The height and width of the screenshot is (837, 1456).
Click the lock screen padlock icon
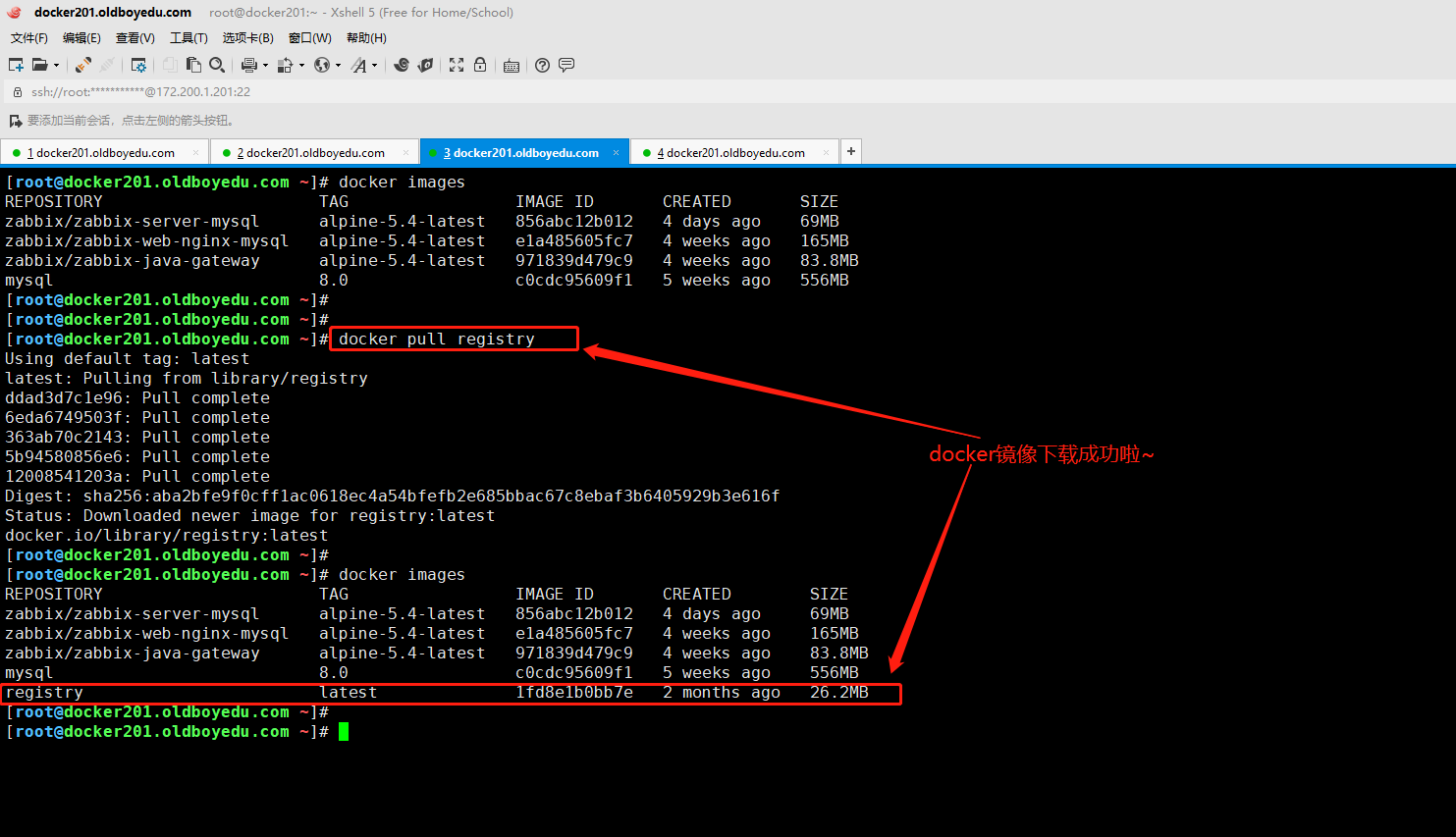(480, 65)
